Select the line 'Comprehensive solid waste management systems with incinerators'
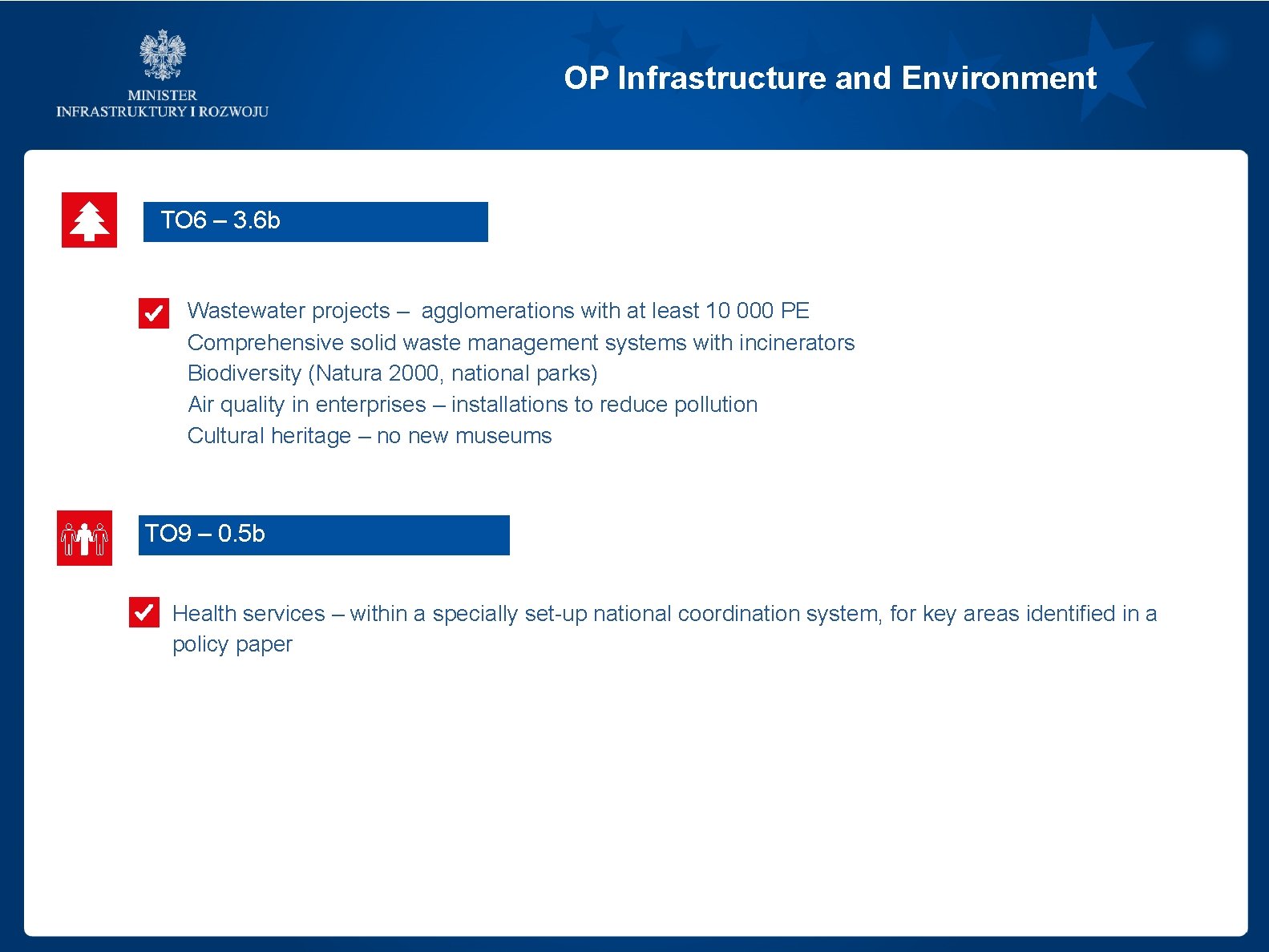The height and width of the screenshot is (952, 1269). [x=521, y=343]
